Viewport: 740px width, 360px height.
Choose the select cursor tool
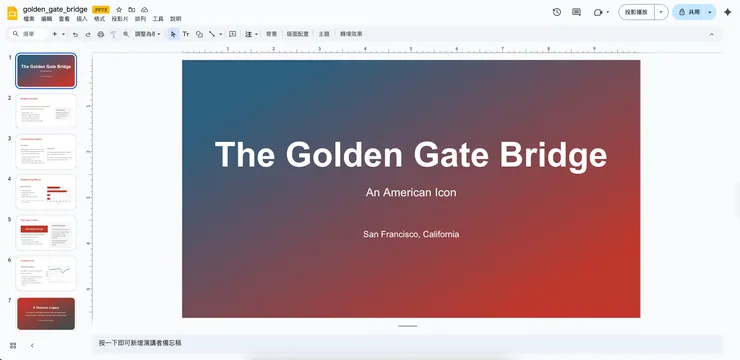coord(173,34)
